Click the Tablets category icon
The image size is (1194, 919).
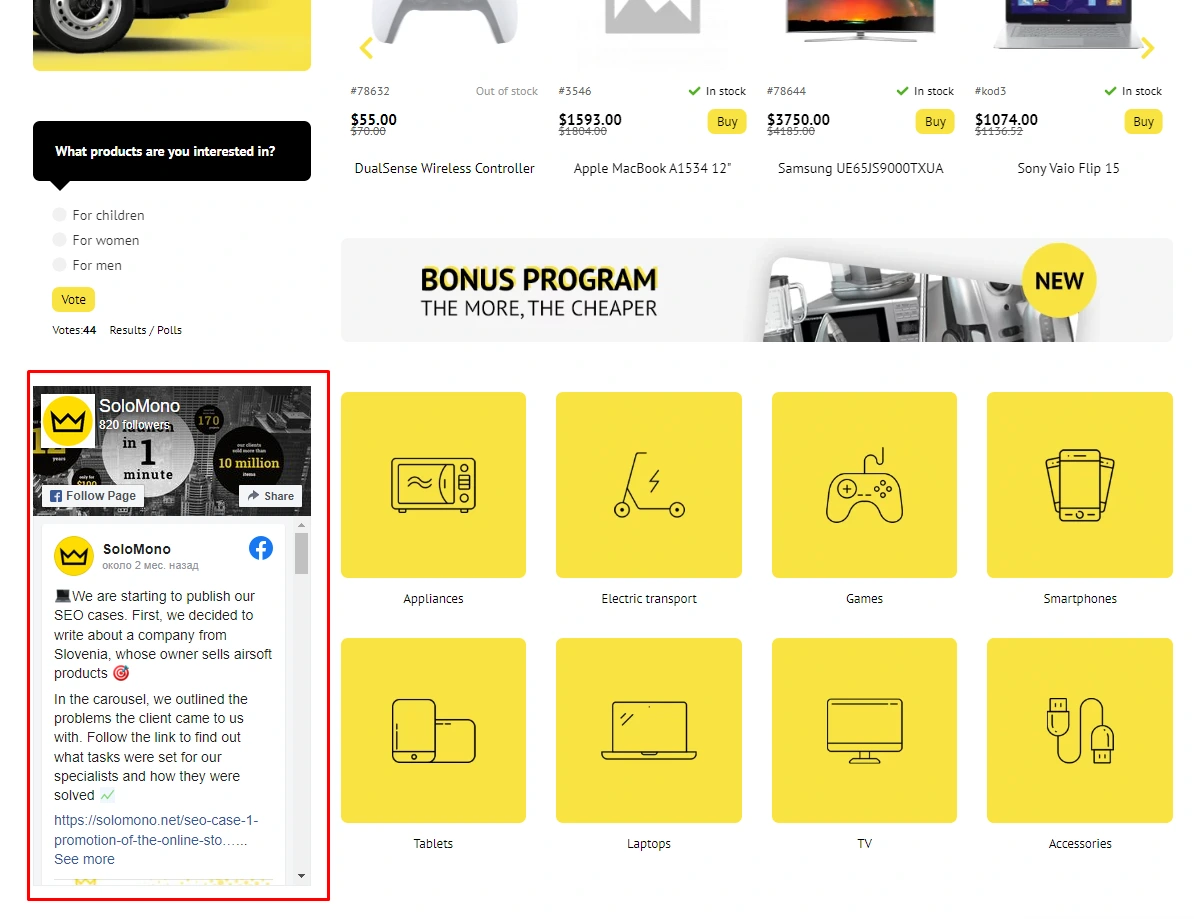(x=433, y=730)
